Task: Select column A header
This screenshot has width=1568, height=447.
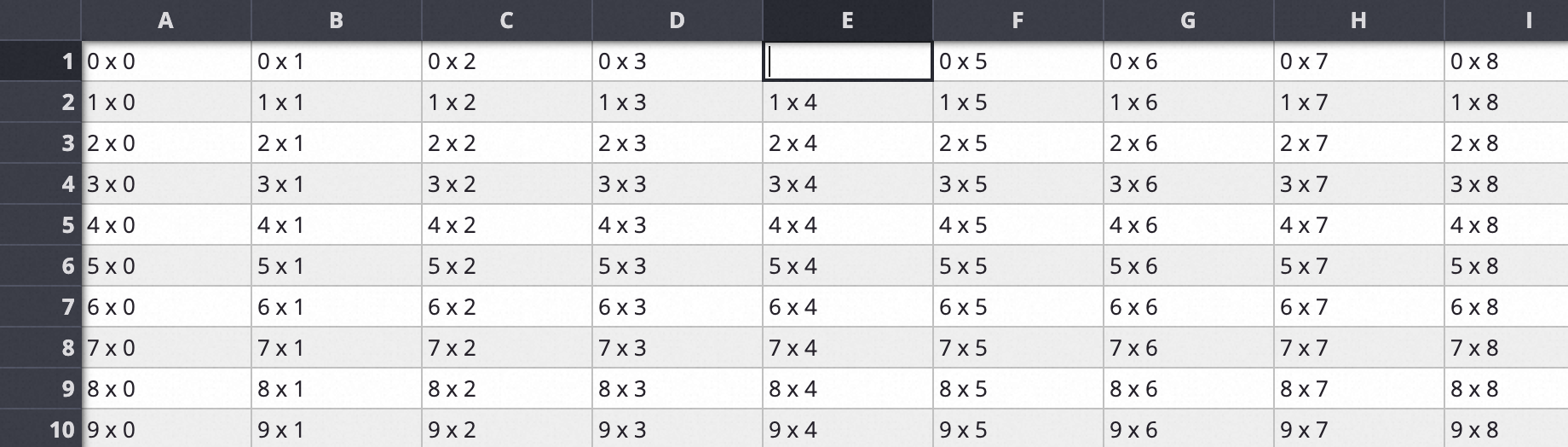Action: 166,20
